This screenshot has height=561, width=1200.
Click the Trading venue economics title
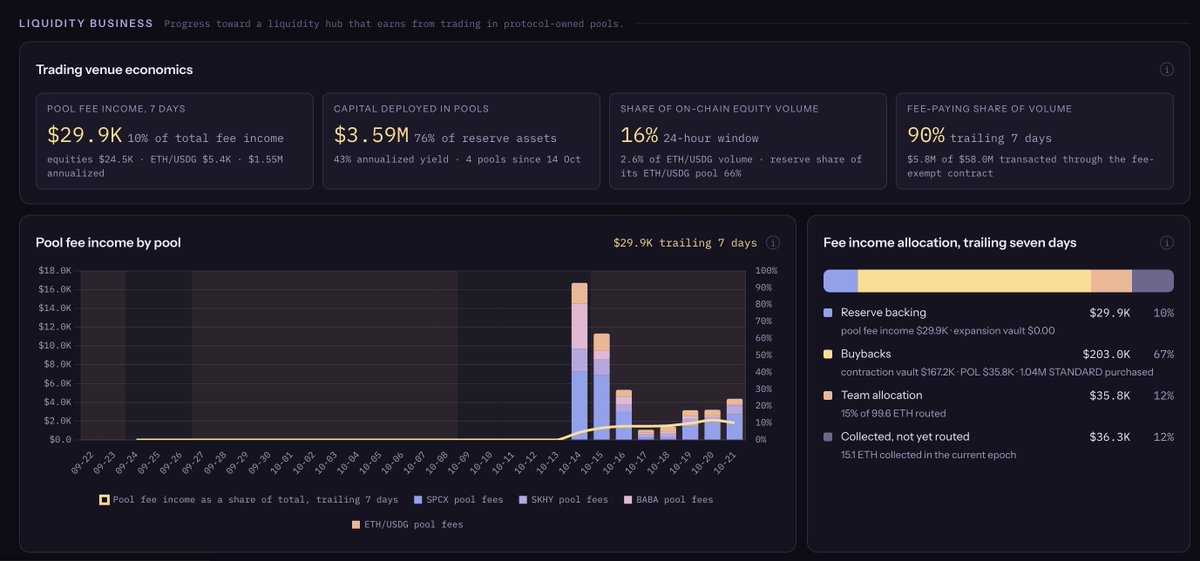(114, 70)
